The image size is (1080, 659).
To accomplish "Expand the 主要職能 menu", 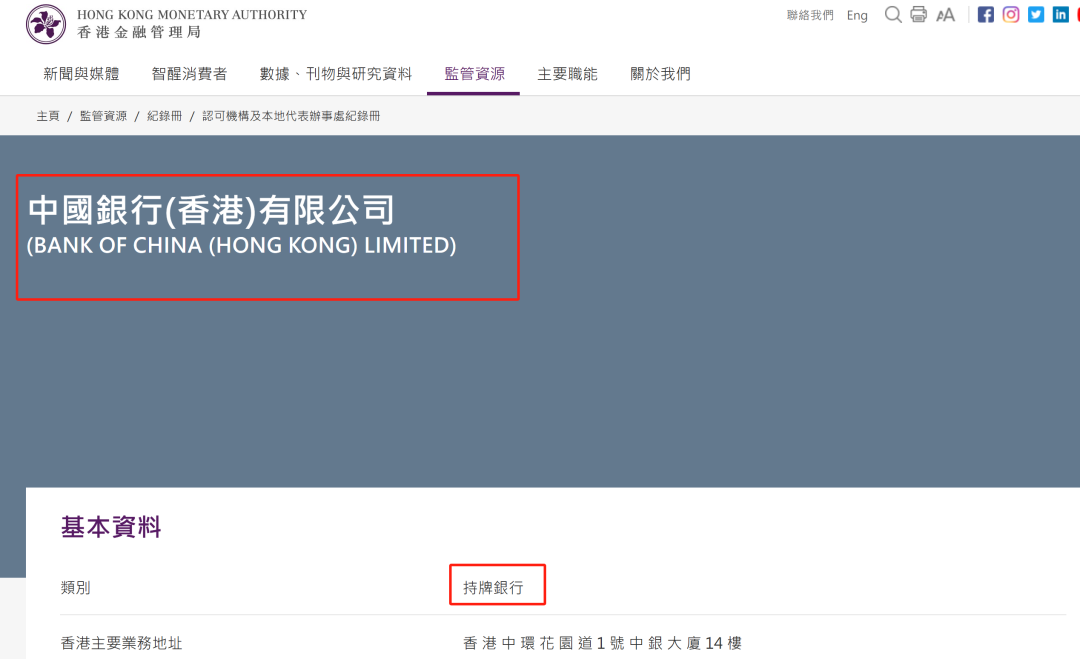I will (567, 74).
